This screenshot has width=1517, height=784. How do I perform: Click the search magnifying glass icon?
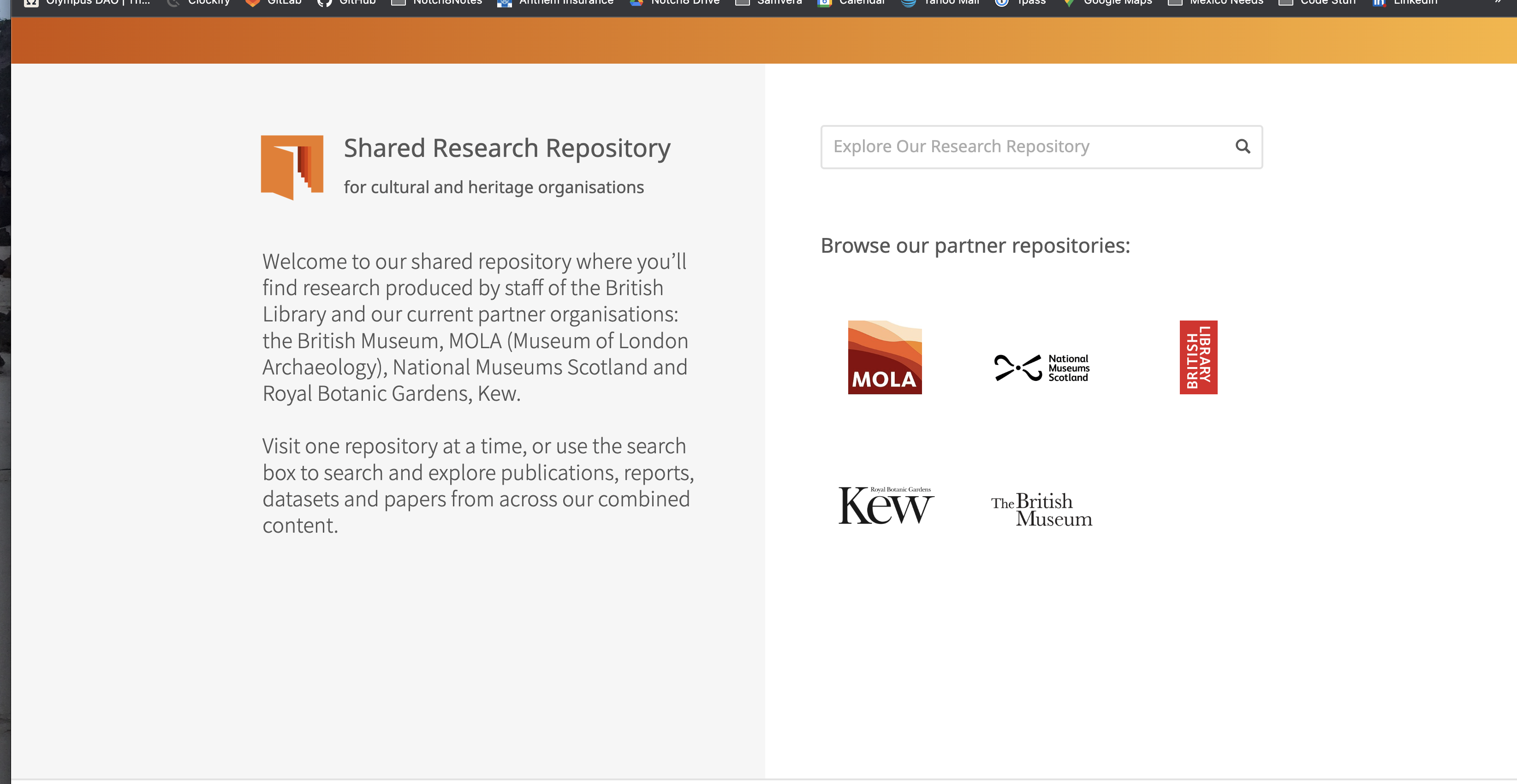(x=1243, y=147)
